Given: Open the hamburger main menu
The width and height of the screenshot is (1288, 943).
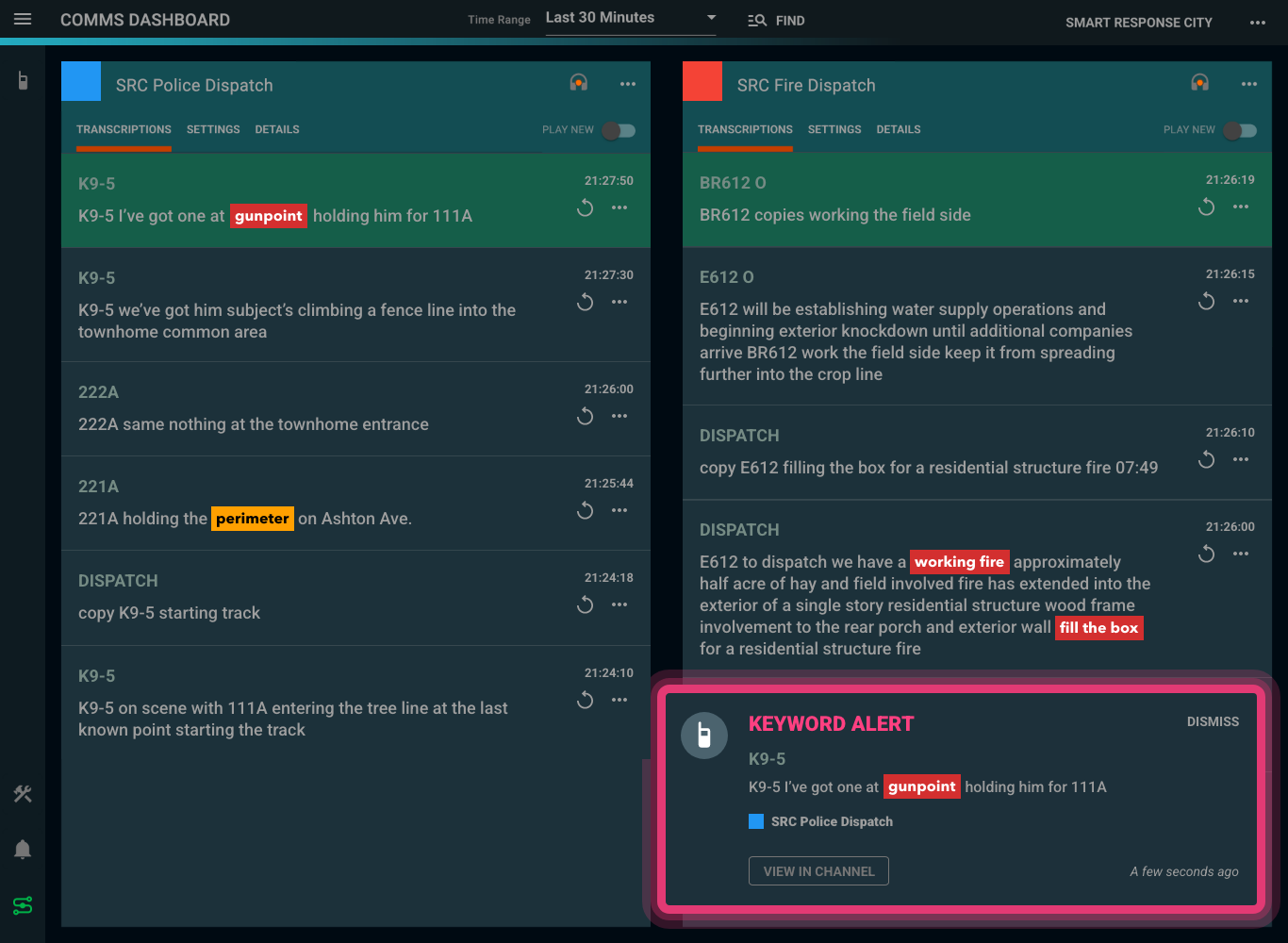Looking at the screenshot, I should (x=23, y=19).
